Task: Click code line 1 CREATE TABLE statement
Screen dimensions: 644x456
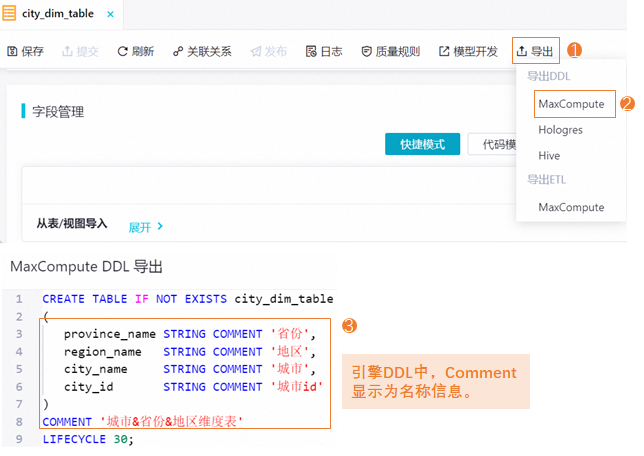Action: 188,299
